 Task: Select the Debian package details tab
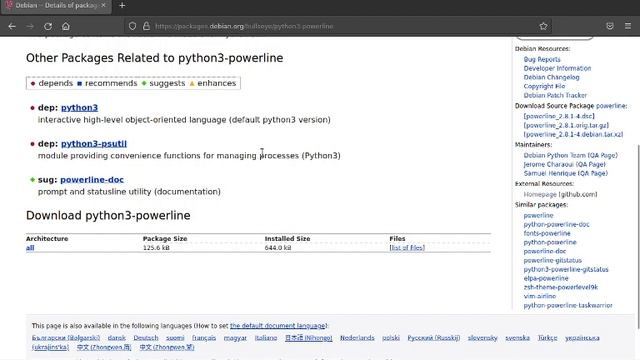click(56, 6)
